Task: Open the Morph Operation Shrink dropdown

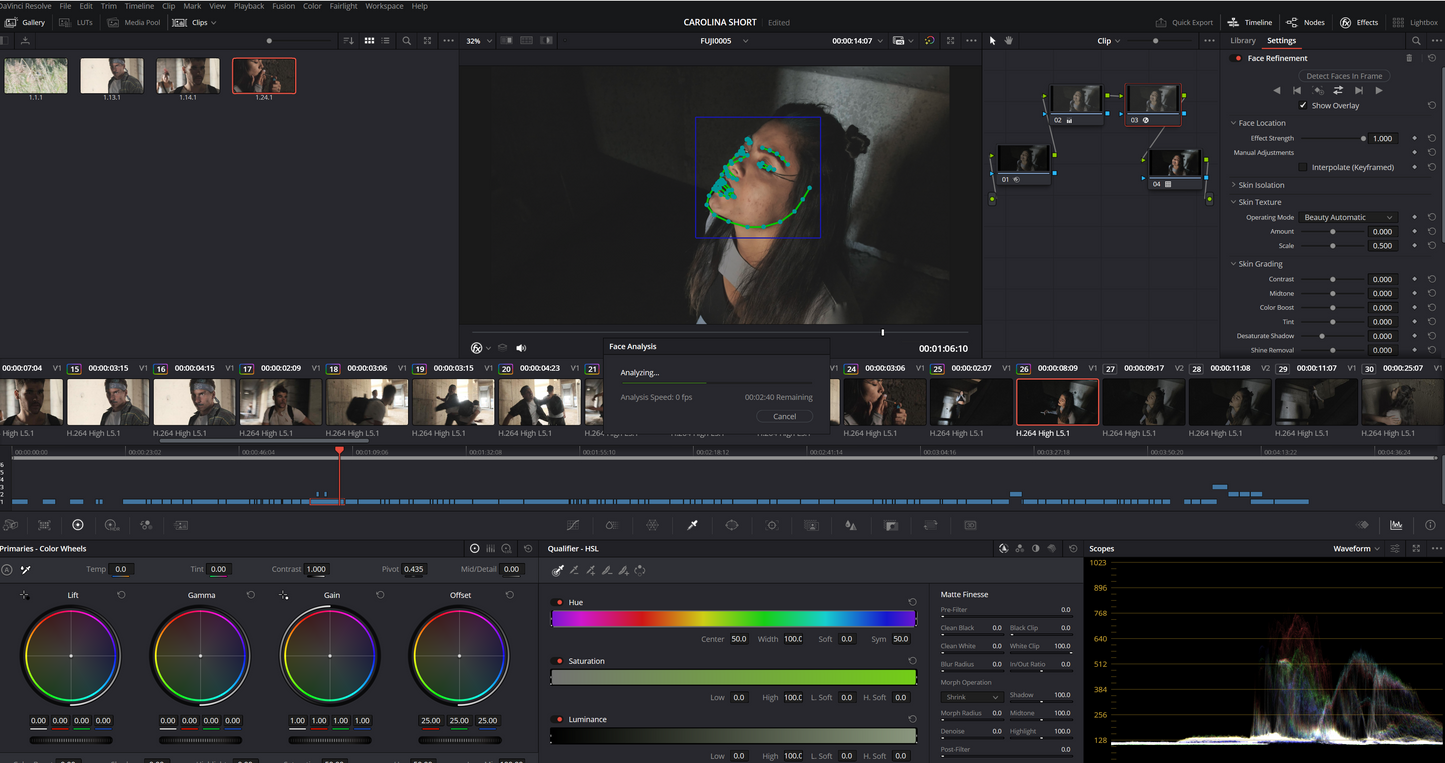Action: tap(971, 697)
